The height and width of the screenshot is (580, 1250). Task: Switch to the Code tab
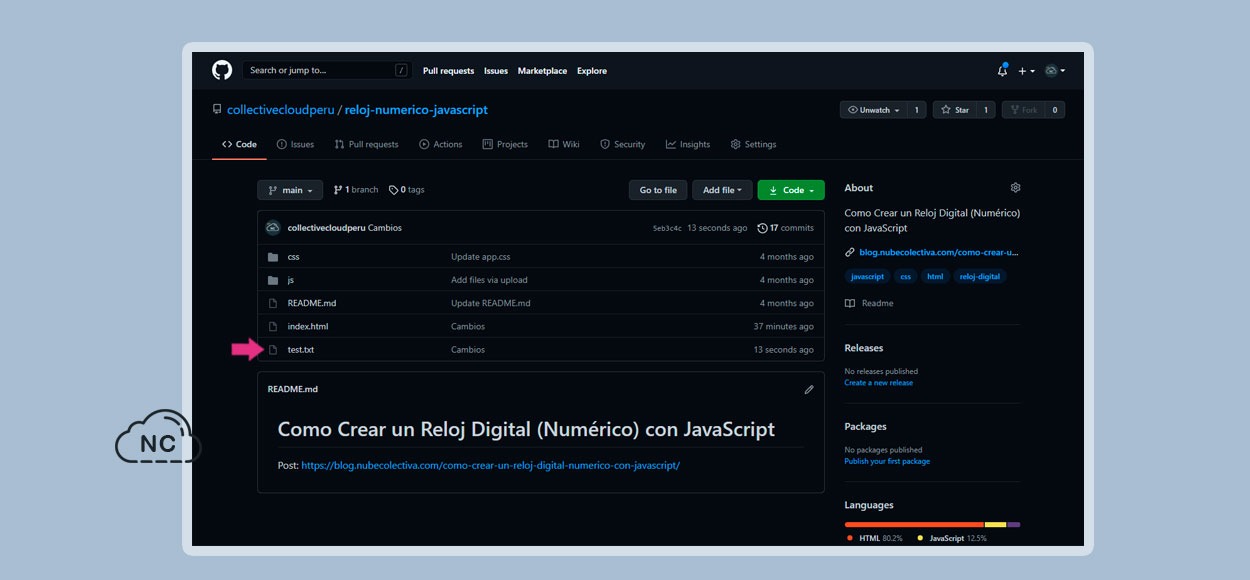239,144
